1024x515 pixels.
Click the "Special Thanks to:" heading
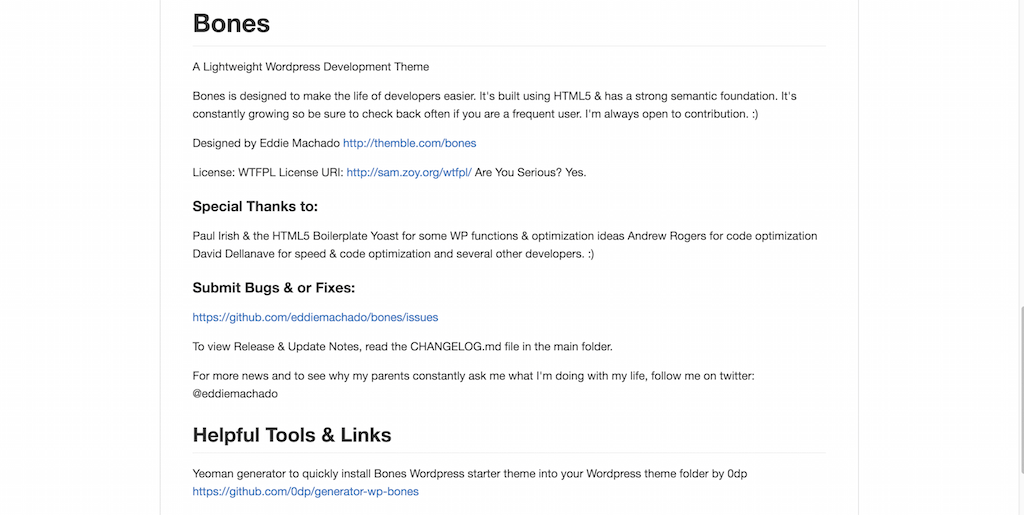click(255, 206)
